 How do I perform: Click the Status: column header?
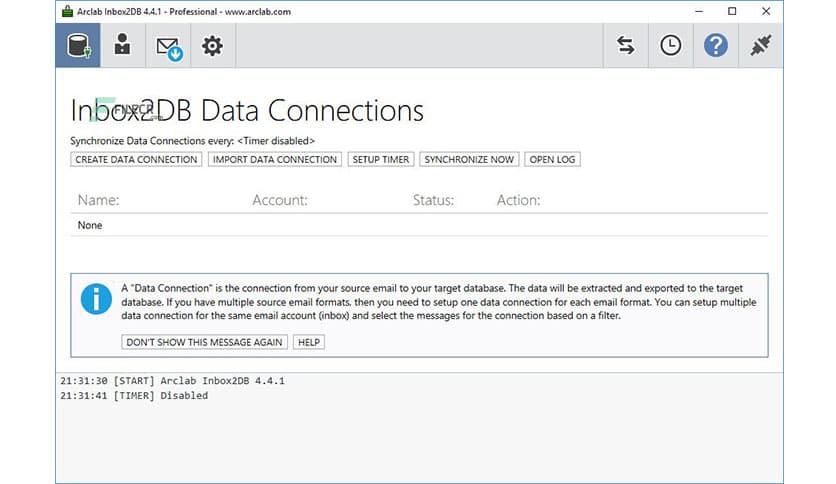pos(433,200)
